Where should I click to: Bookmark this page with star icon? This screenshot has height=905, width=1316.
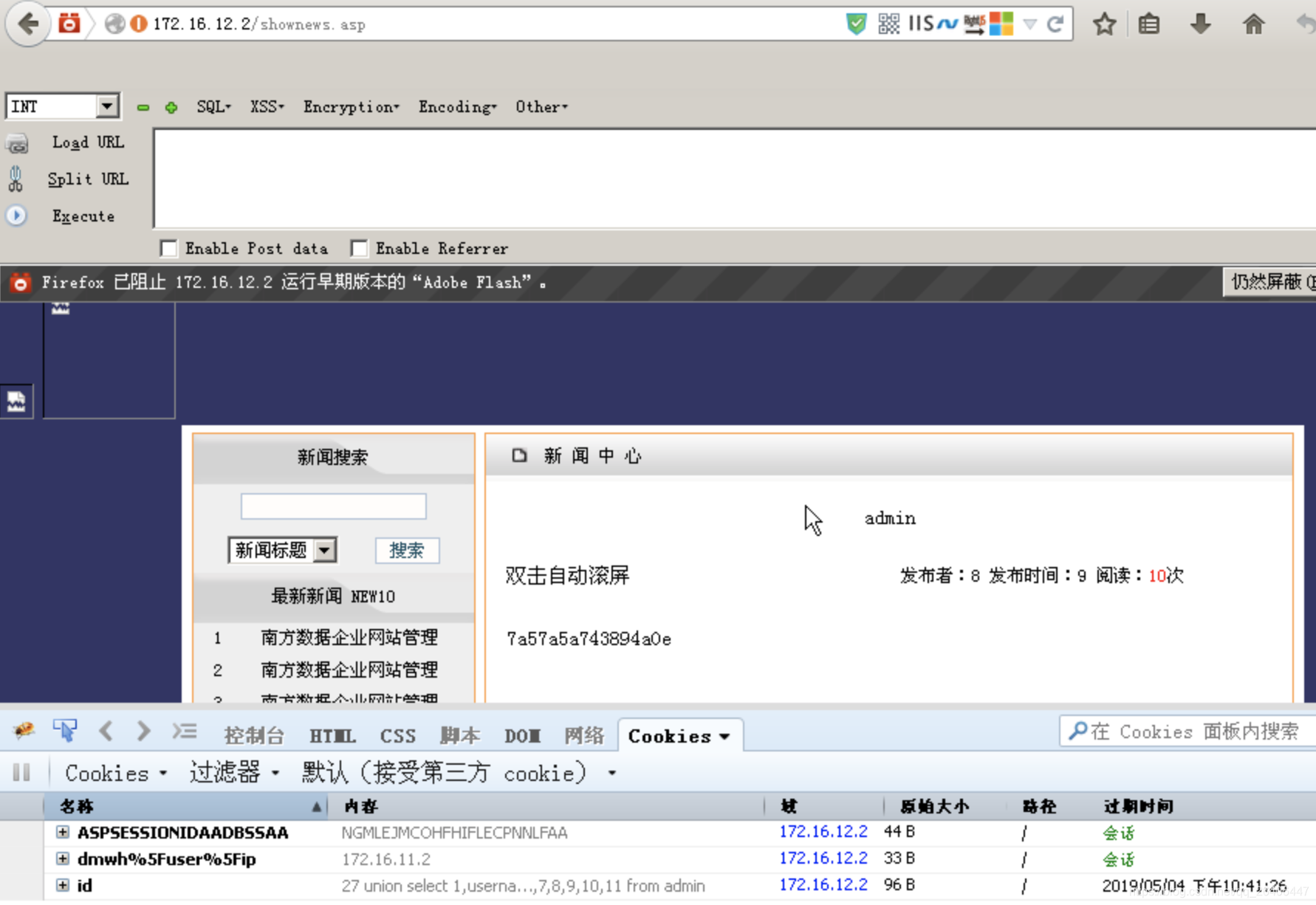pyautogui.click(x=1104, y=24)
